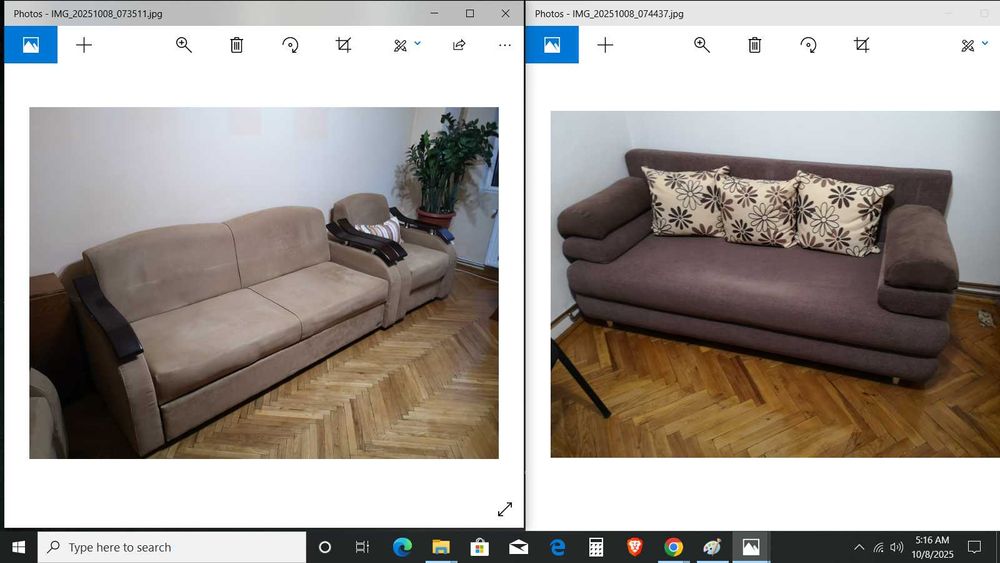Zoom in on the beige sofa photo
Viewport: 1000px width, 563px height.
pyautogui.click(x=184, y=45)
